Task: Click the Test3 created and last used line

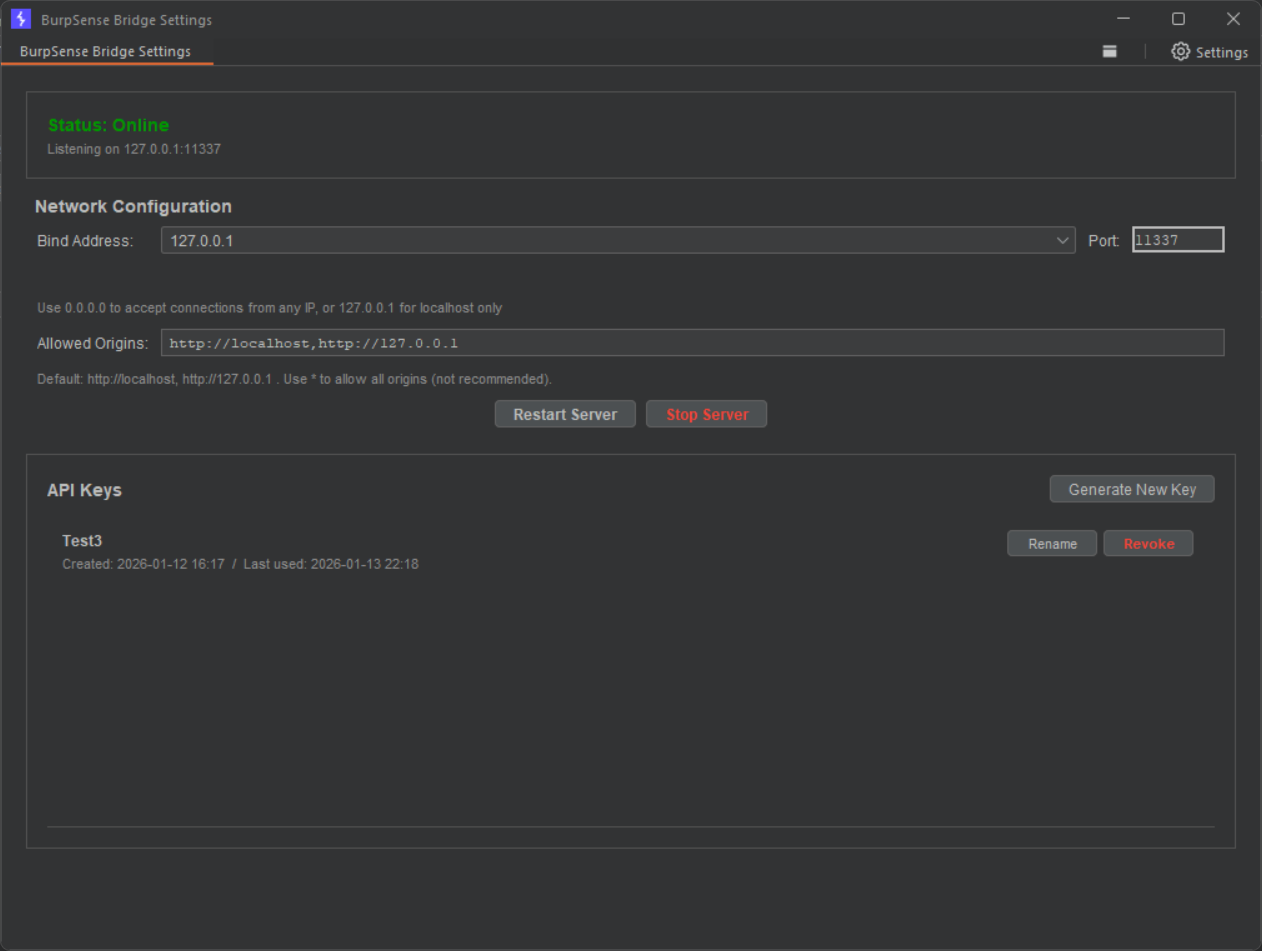Action: point(240,564)
